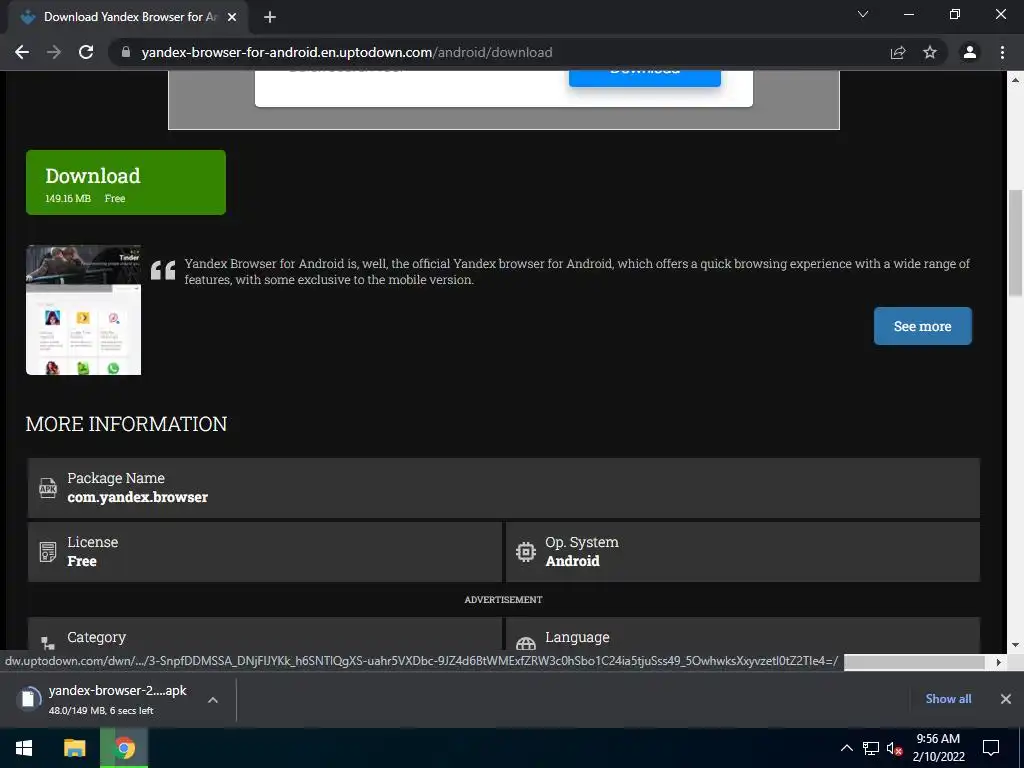Bookmark this page with the star icon
This screenshot has width=1024, height=768.
click(x=930, y=52)
